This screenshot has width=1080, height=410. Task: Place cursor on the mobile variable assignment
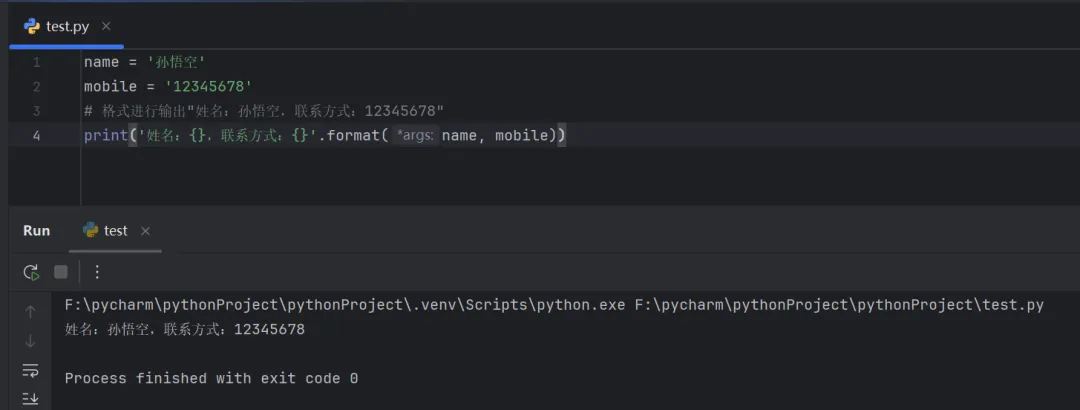coord(110,87)
